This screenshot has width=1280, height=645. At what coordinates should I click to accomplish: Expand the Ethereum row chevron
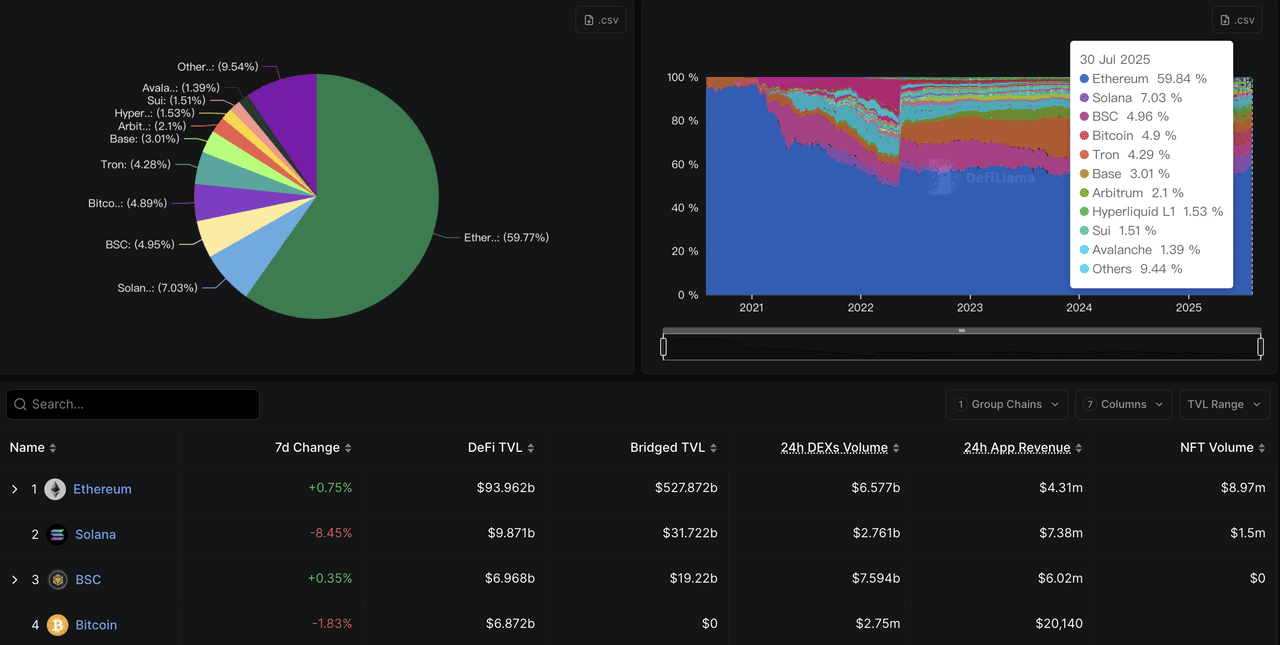coord(14,489)
